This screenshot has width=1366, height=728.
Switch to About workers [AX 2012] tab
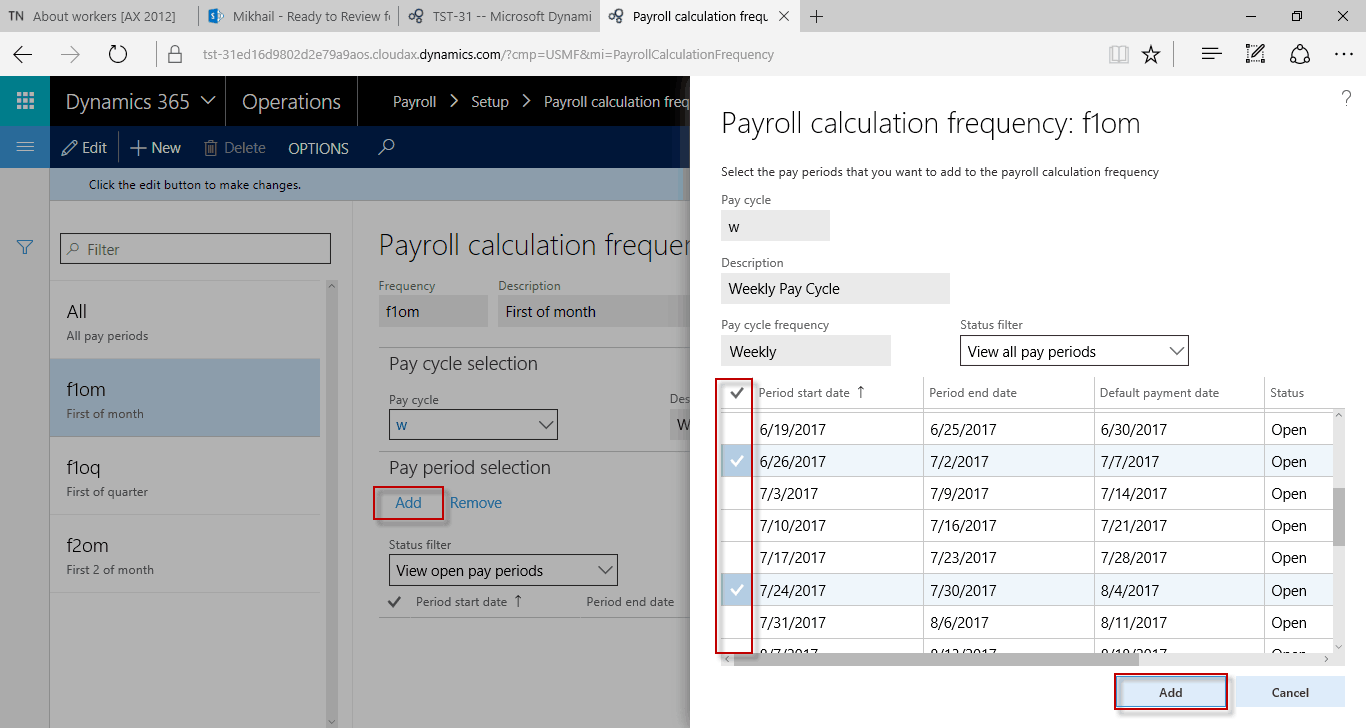[x=98, y=17]
